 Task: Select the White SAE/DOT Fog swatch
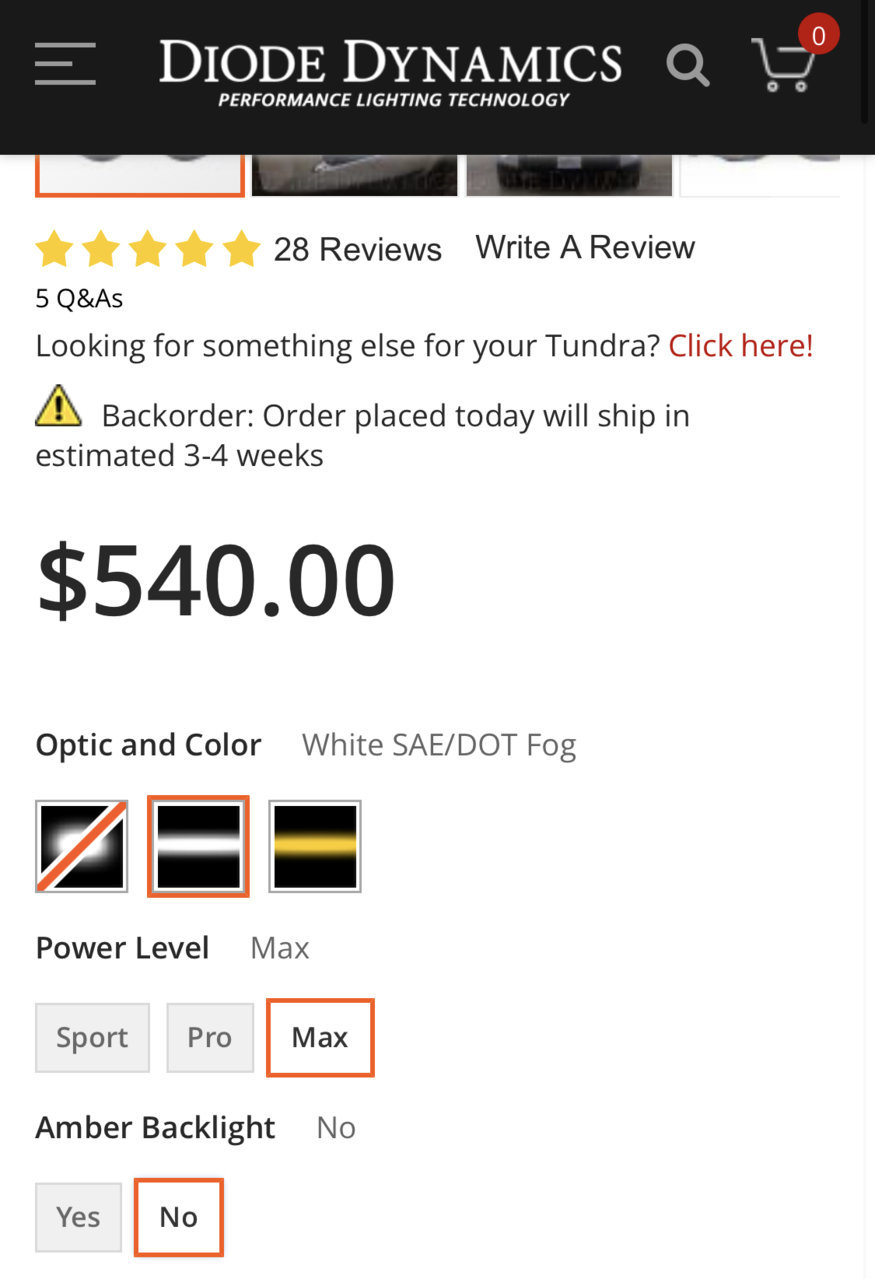pyautogui.click(x=198, y=846)
